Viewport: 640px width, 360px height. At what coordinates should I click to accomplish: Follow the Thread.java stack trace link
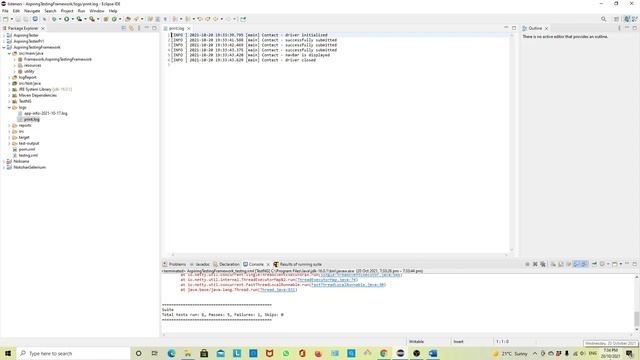[x=278, y=290]
